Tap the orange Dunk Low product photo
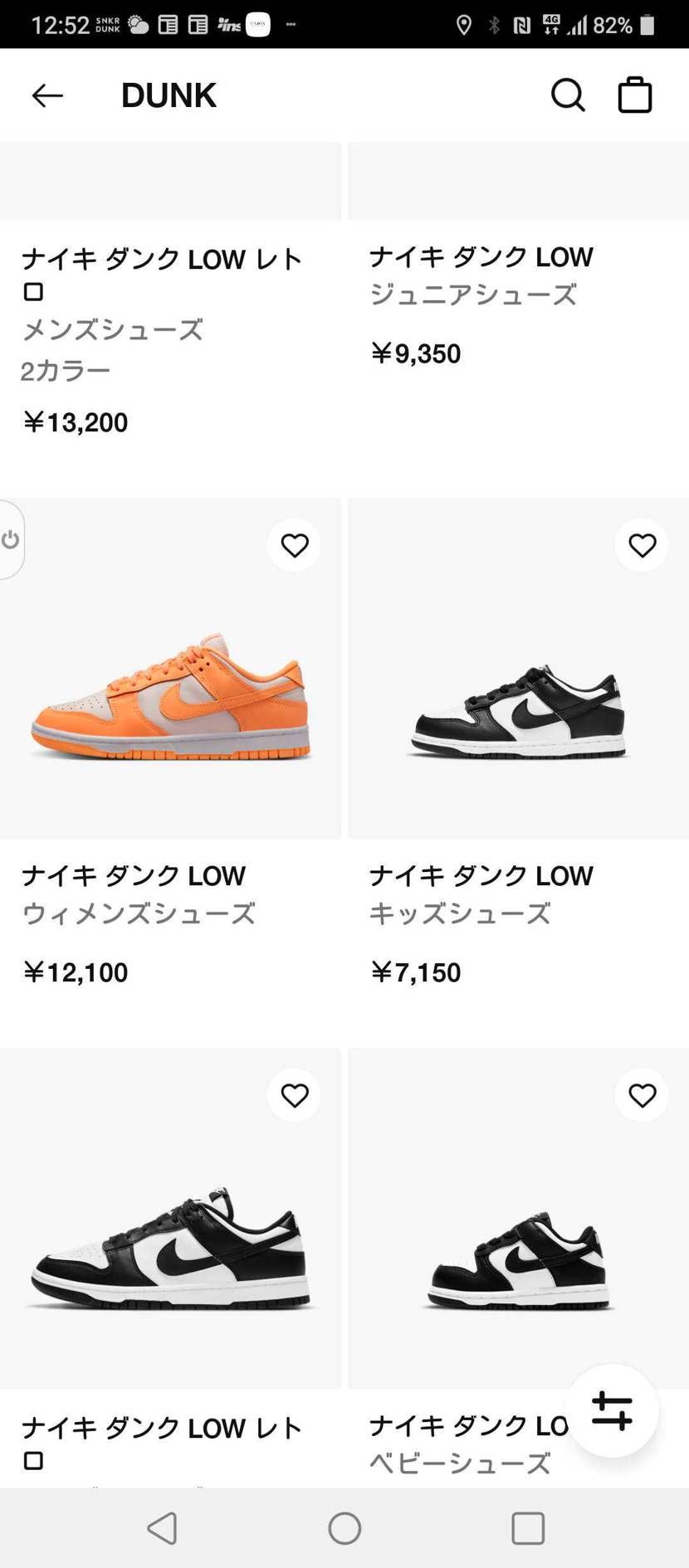 pyautogui.click(x=170, y=709)
